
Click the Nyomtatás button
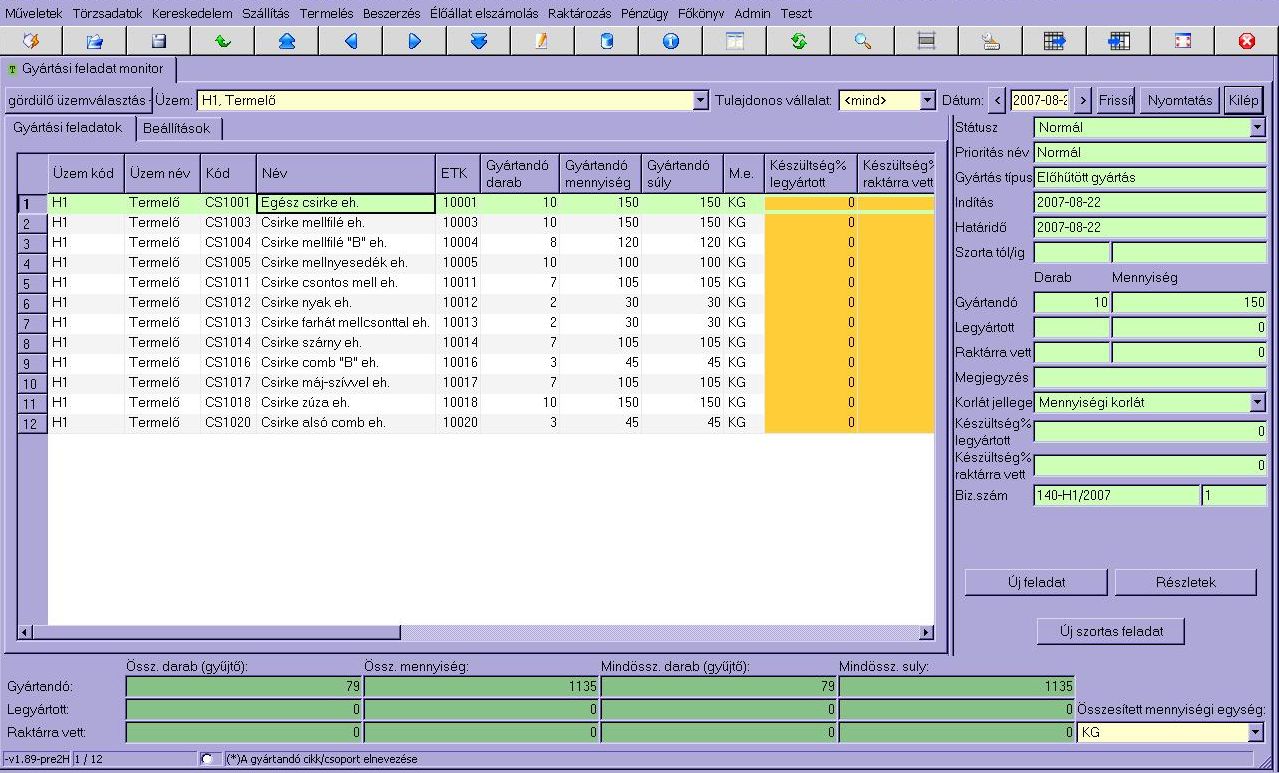pyautogui.click(x=1180, y=100)
